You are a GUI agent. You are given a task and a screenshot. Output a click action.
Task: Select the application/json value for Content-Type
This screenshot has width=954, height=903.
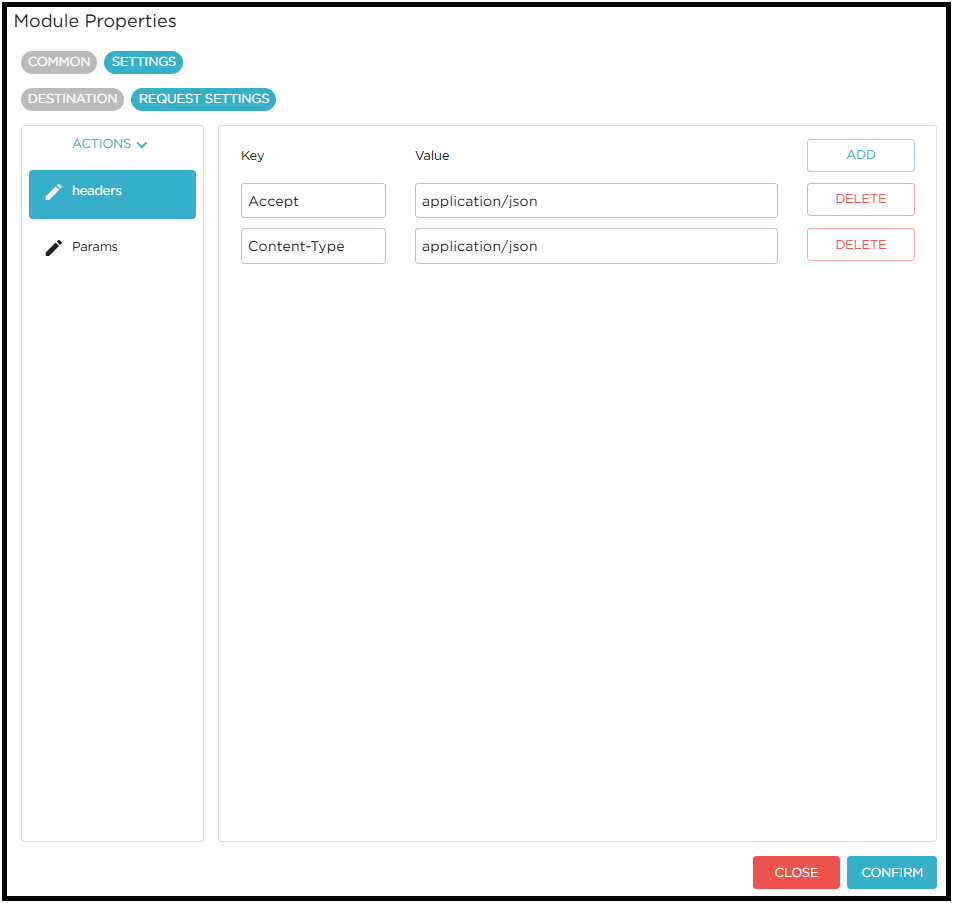click(x=596, y=246)
